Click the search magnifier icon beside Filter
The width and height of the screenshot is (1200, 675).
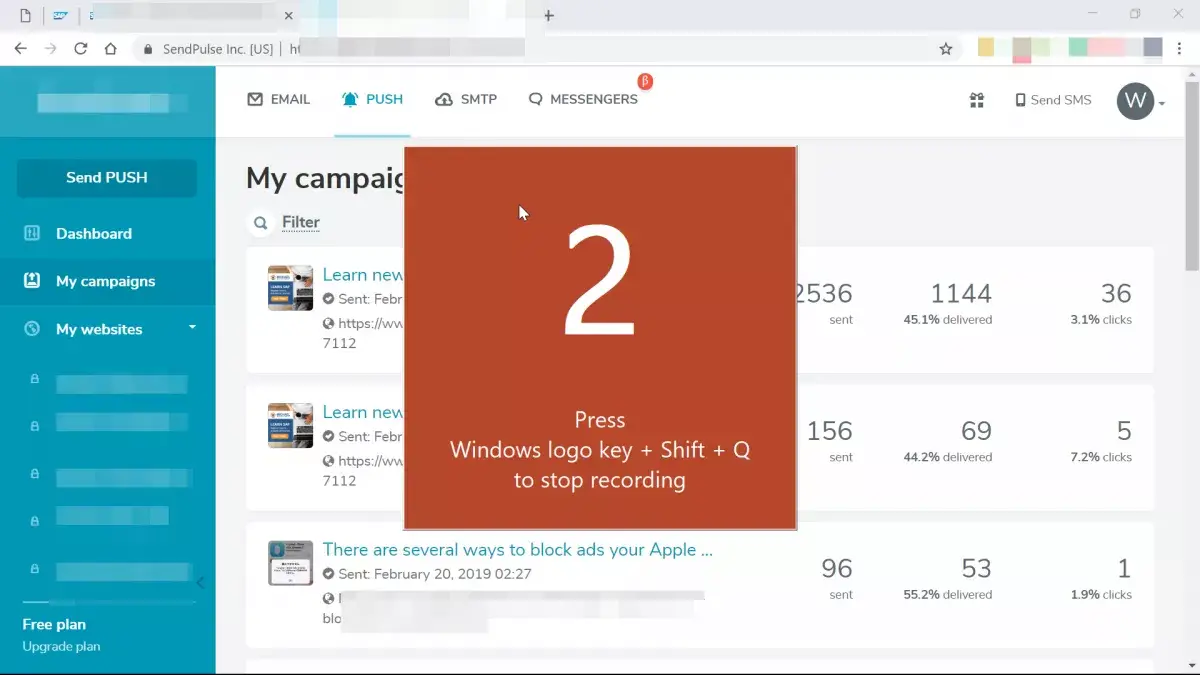pos(261,223)
